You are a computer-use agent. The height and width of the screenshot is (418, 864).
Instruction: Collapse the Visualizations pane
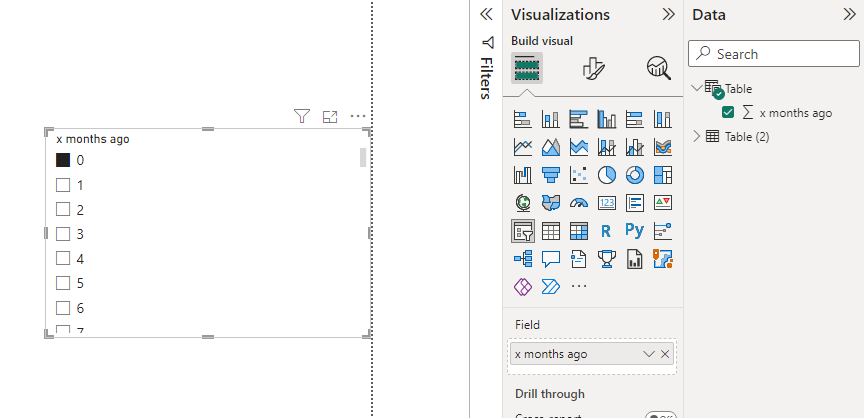click(668, 14)
